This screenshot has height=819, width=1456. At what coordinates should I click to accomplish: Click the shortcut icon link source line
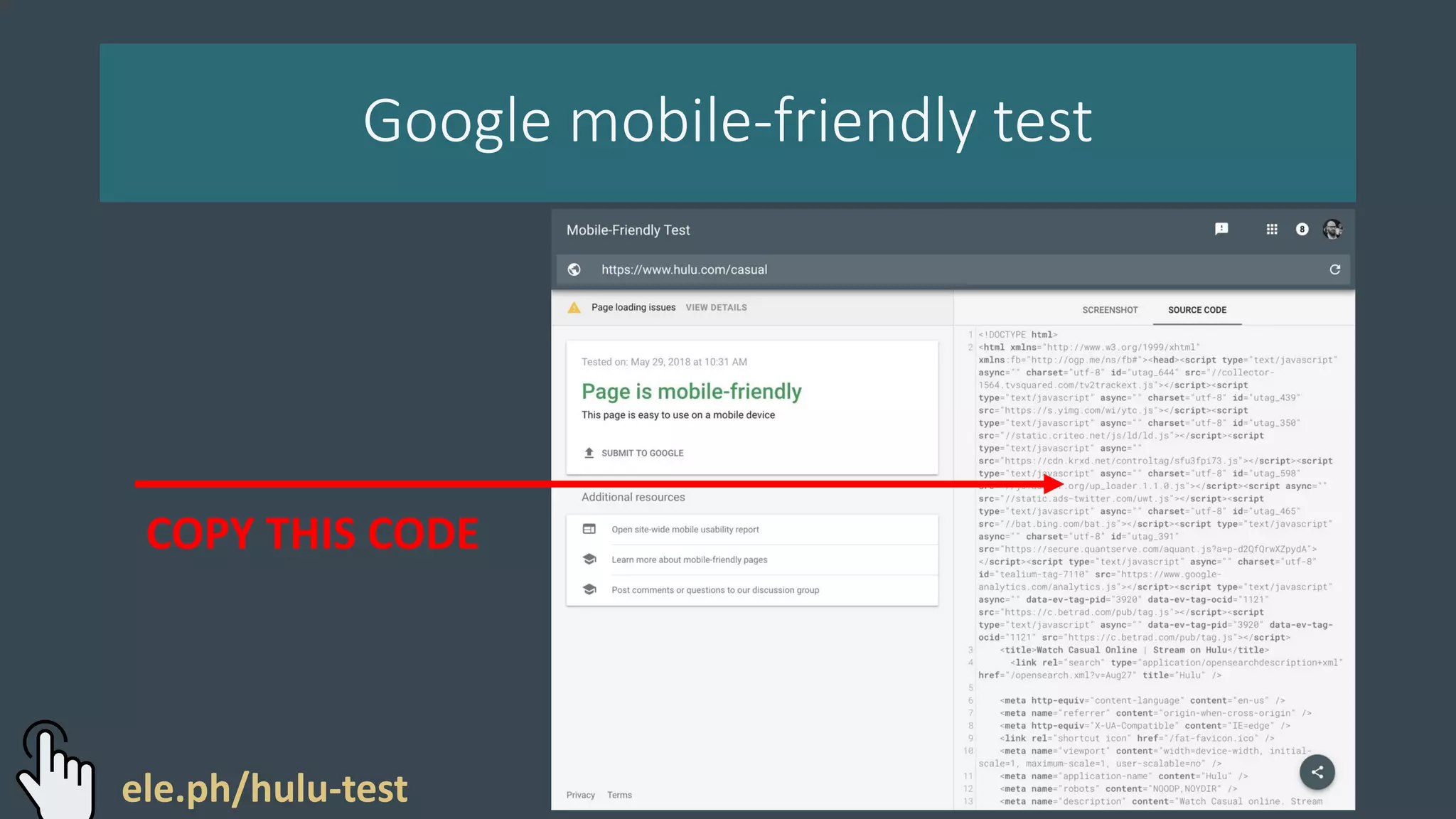coord(1137,739)
